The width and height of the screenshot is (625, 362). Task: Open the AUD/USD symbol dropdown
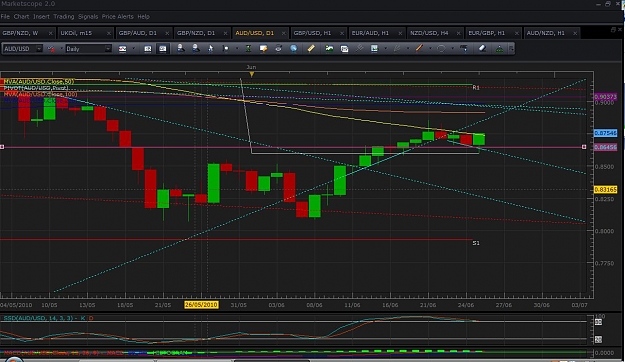coord(39,49)
